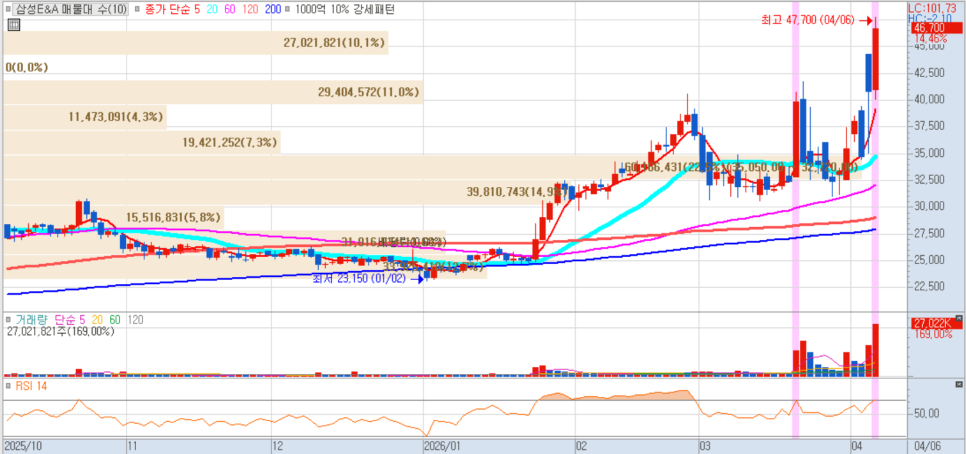The width and height of the screenshot is (966, 454).
Task: Click the 19,421,252(7.3%) volume profile bar
Action: (142, 142)
